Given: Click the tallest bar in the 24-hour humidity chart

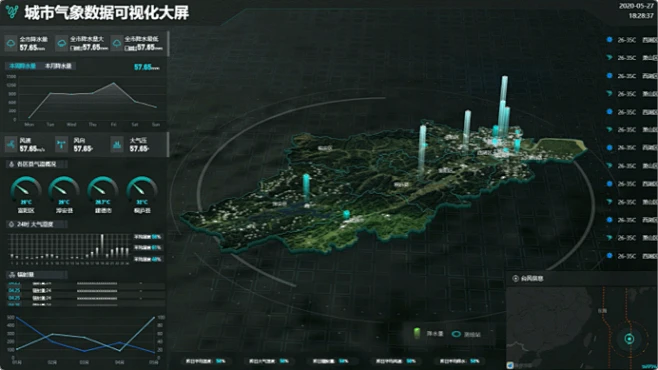Looking at the screenshot, I should (x=102, y=245).
